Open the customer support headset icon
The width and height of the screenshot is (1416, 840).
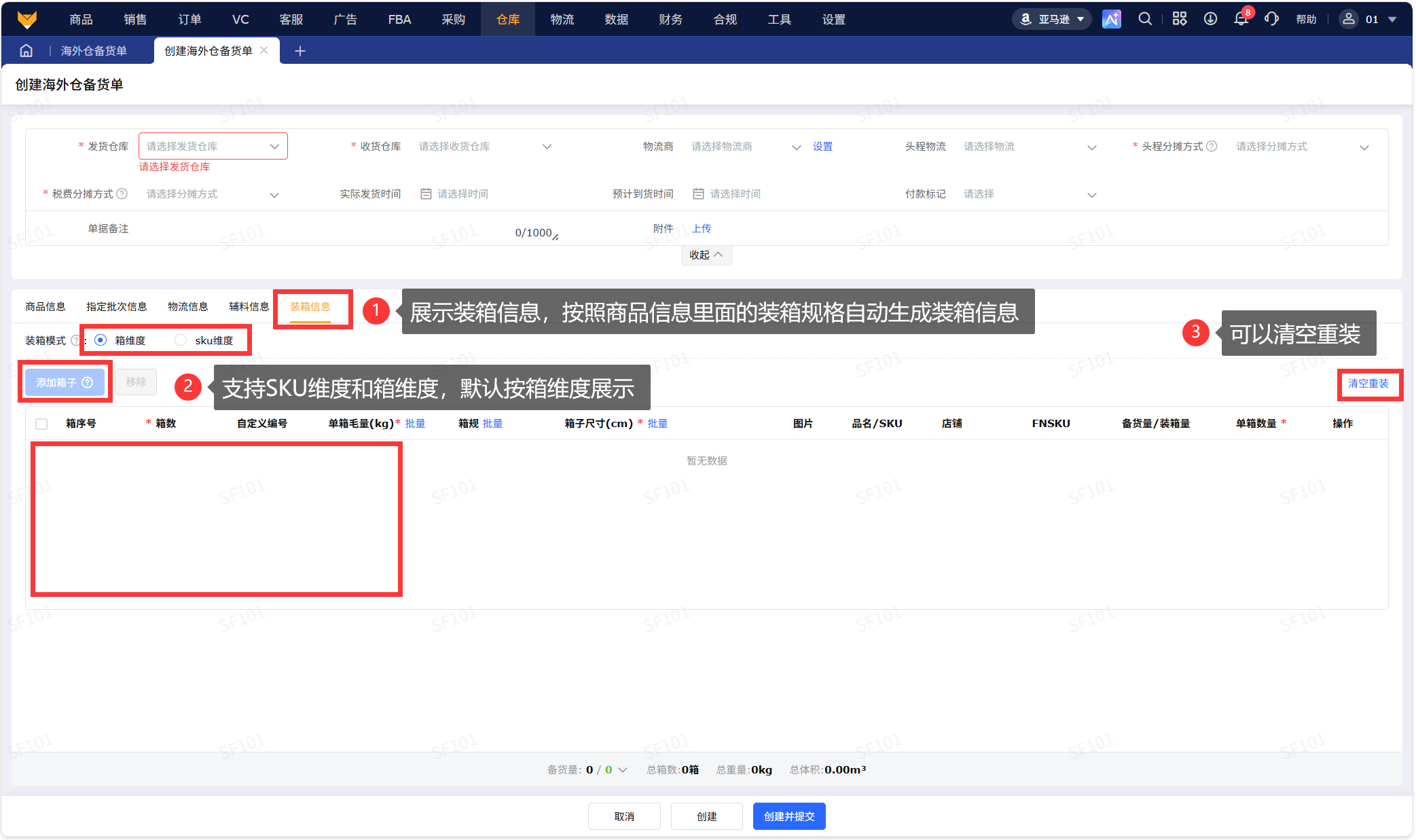point(1271,19)
